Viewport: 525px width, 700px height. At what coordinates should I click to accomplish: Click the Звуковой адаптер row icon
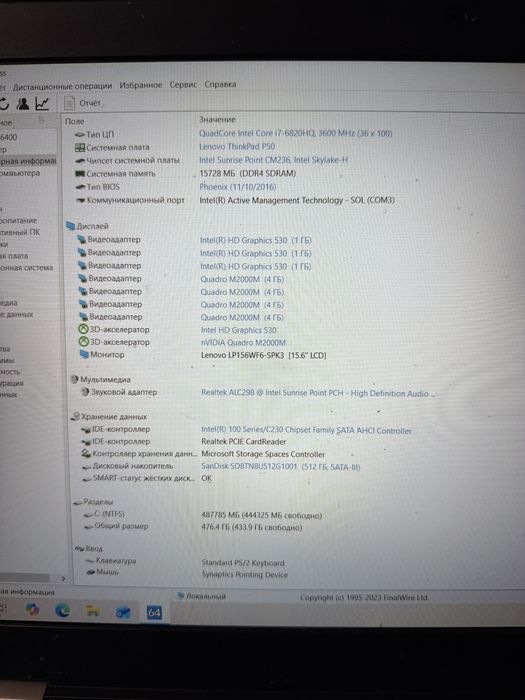(85, 392)
